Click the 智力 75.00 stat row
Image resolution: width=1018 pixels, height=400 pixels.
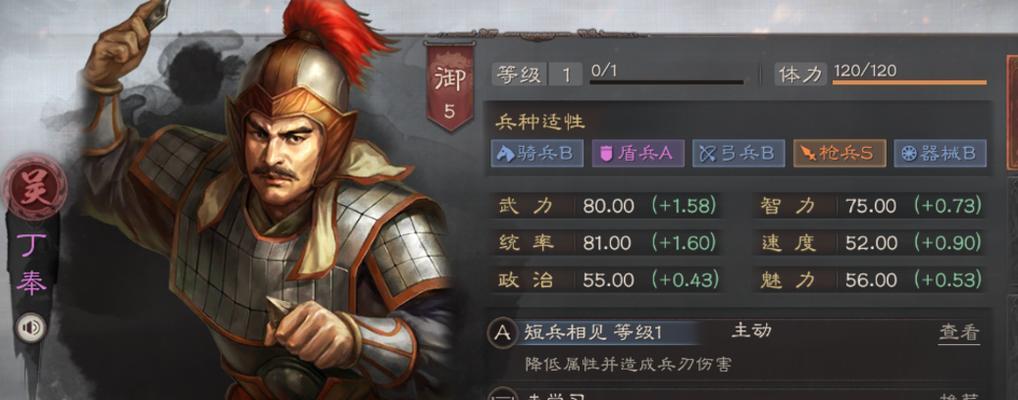tap(871, 206)
